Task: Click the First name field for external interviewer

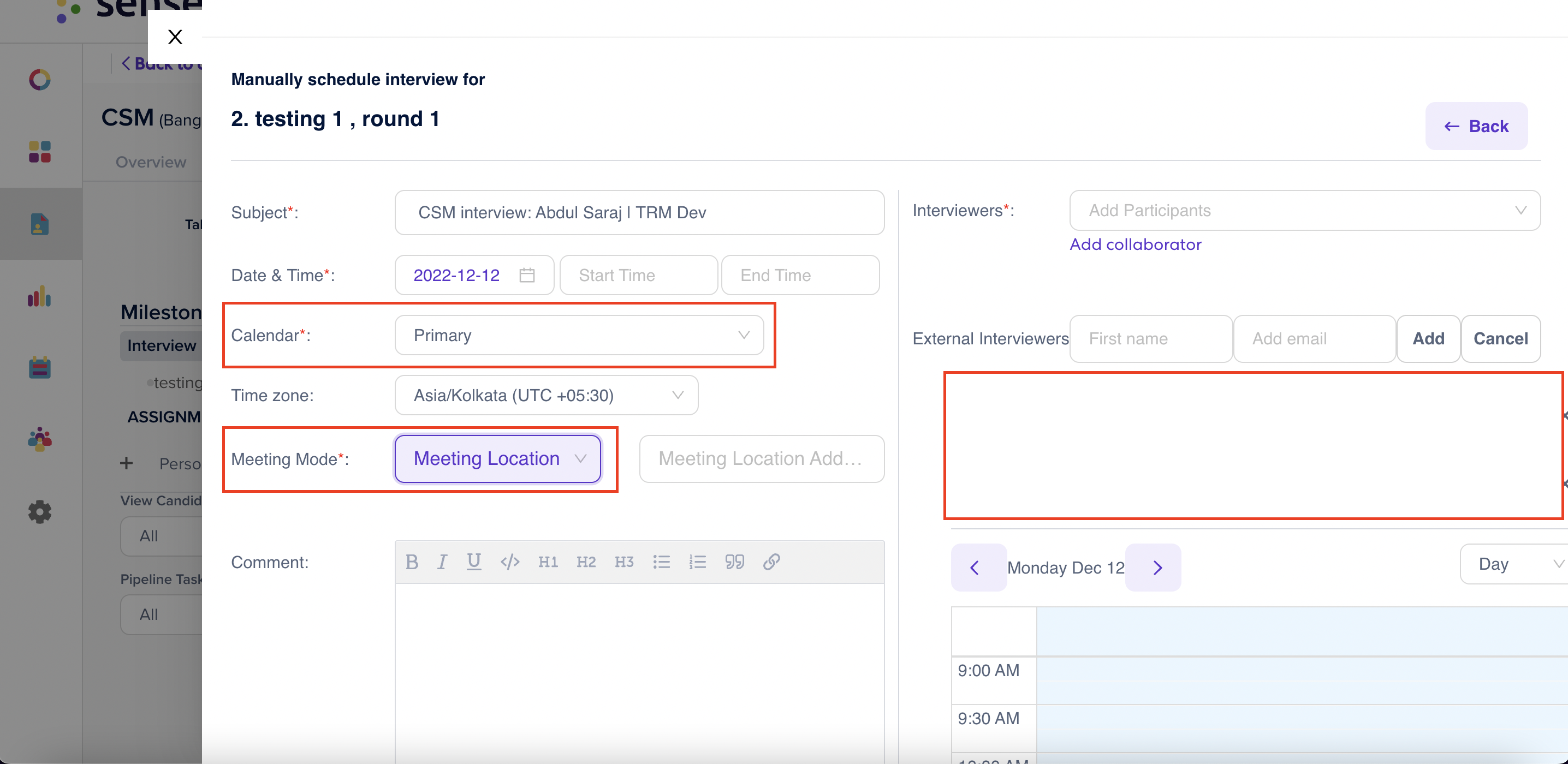Action: (1151, 339)
